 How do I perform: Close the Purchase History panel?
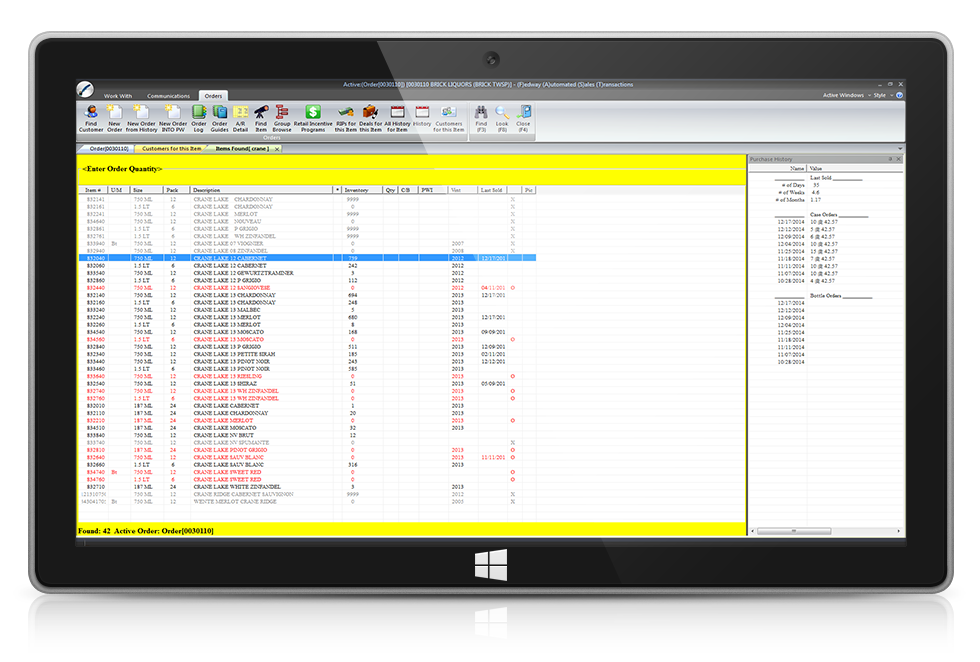pyautogui.click(x=899, y=159)
